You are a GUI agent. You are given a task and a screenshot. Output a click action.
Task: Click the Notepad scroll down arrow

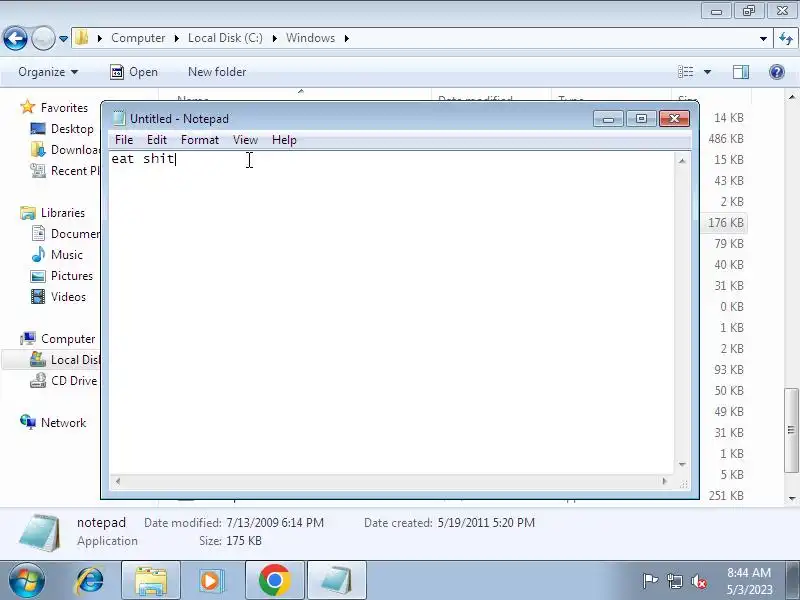click(682, 464)
